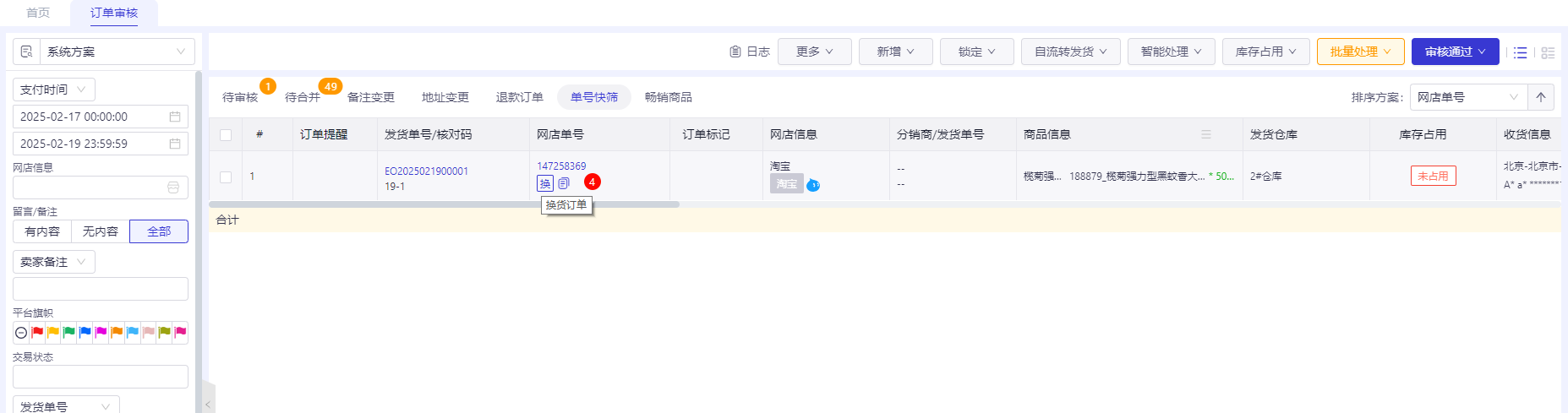Image resolution: width=1568 pixels, height=413 pixels.
Task: Focus the seller remark text input
Action: (101, 289)
